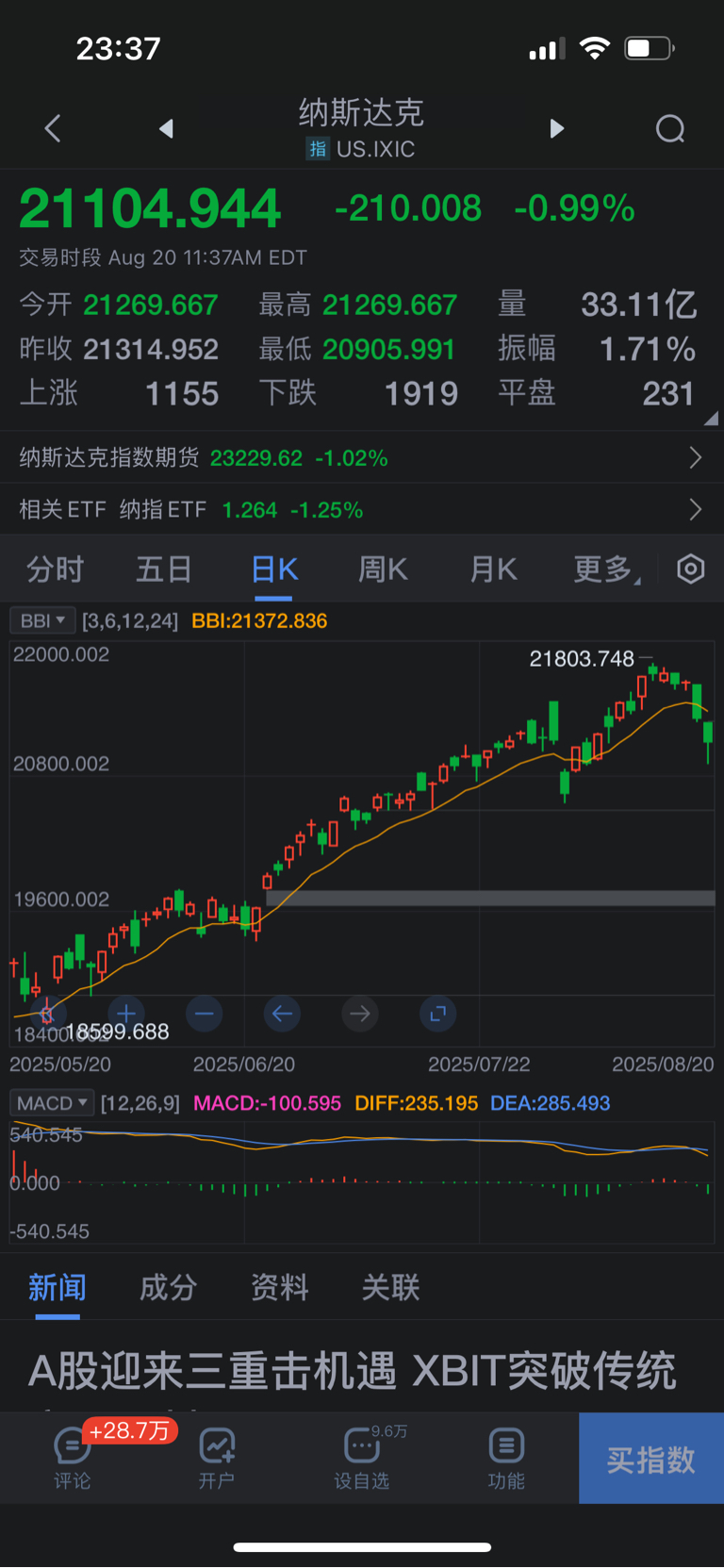This screenshot has width=724, height=1568.
Task: Tap MACD:-100.595 value
Action: point(267,1102)
